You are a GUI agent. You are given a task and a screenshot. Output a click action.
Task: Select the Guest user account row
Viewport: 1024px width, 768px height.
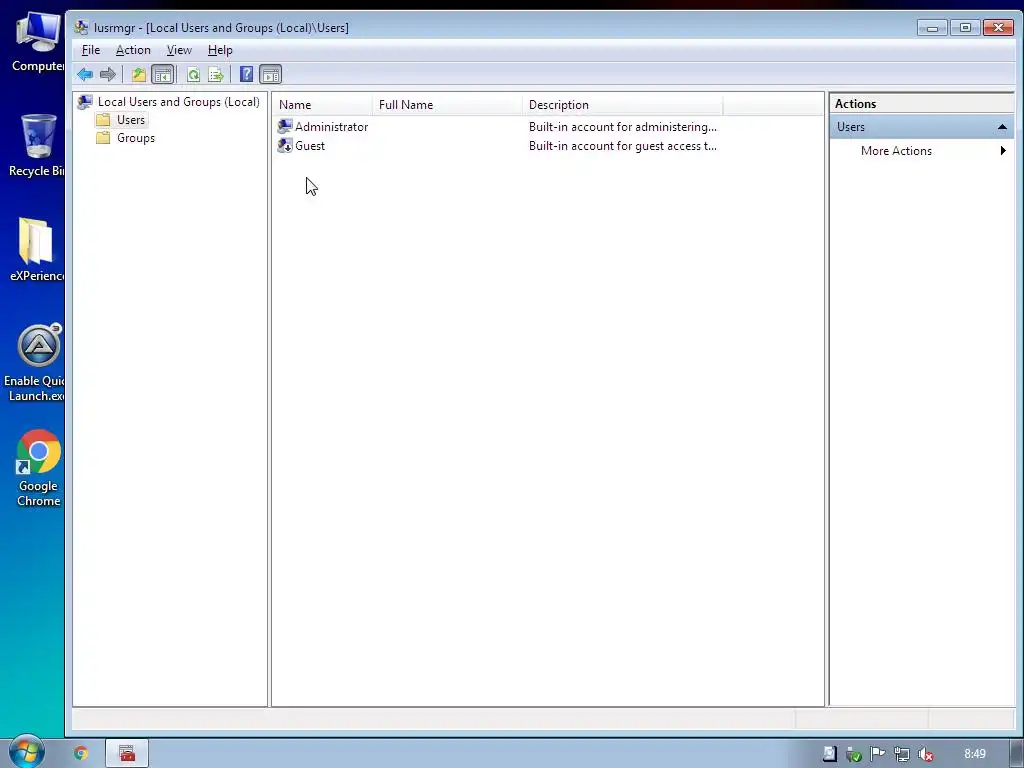pos(497,146)
